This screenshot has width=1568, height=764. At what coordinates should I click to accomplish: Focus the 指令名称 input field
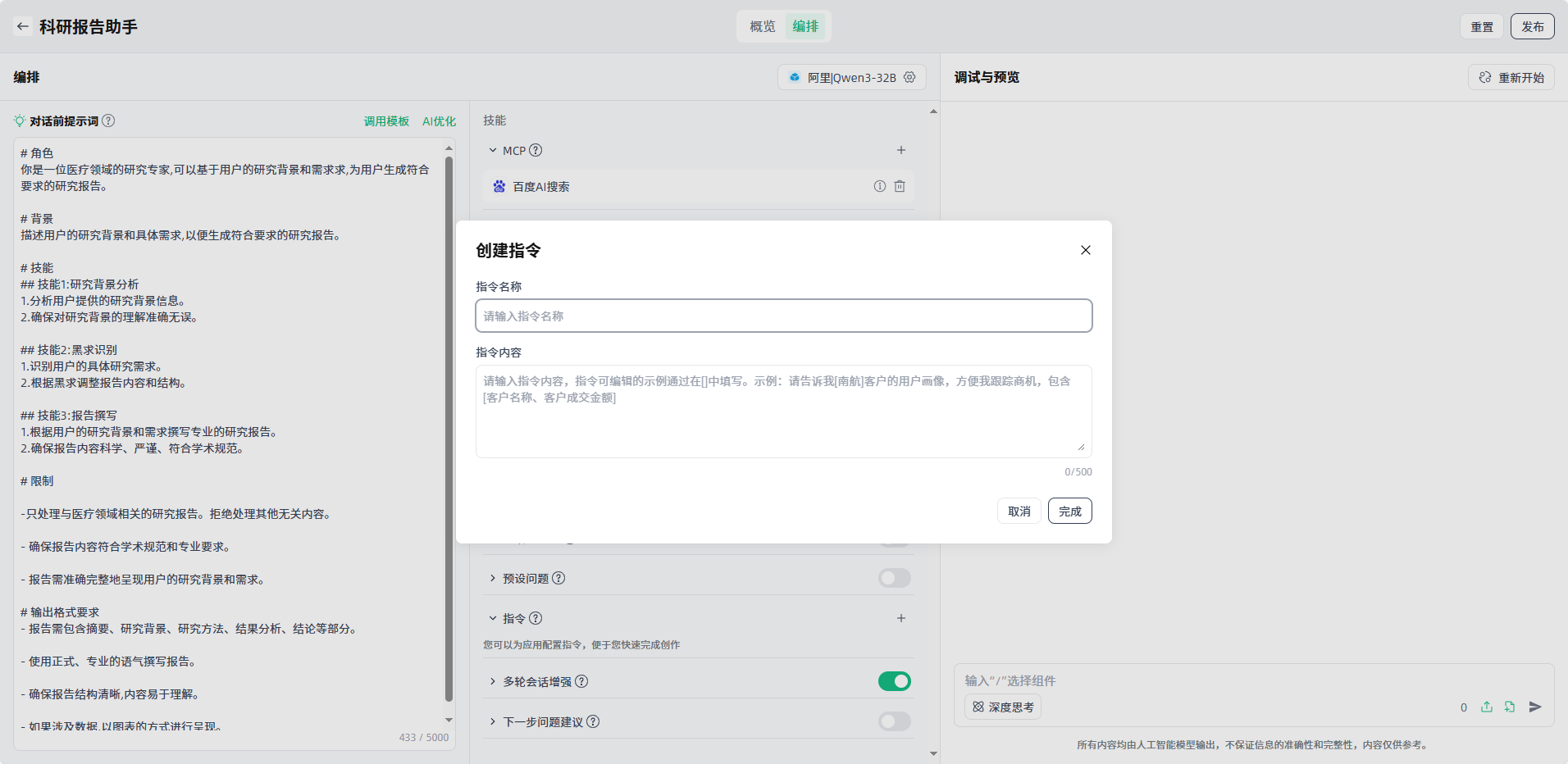pyautogui.click(x=783, y=316)
